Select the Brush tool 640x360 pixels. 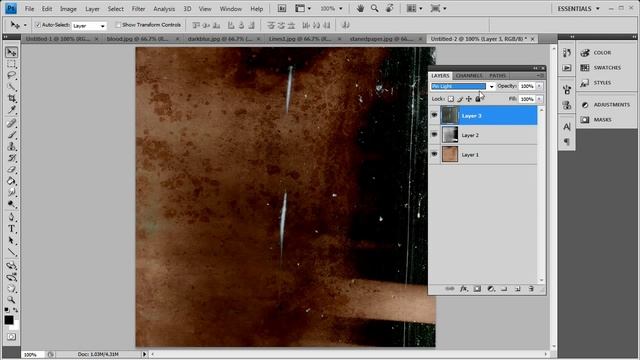pyautogui.click(x=11, y=135)
